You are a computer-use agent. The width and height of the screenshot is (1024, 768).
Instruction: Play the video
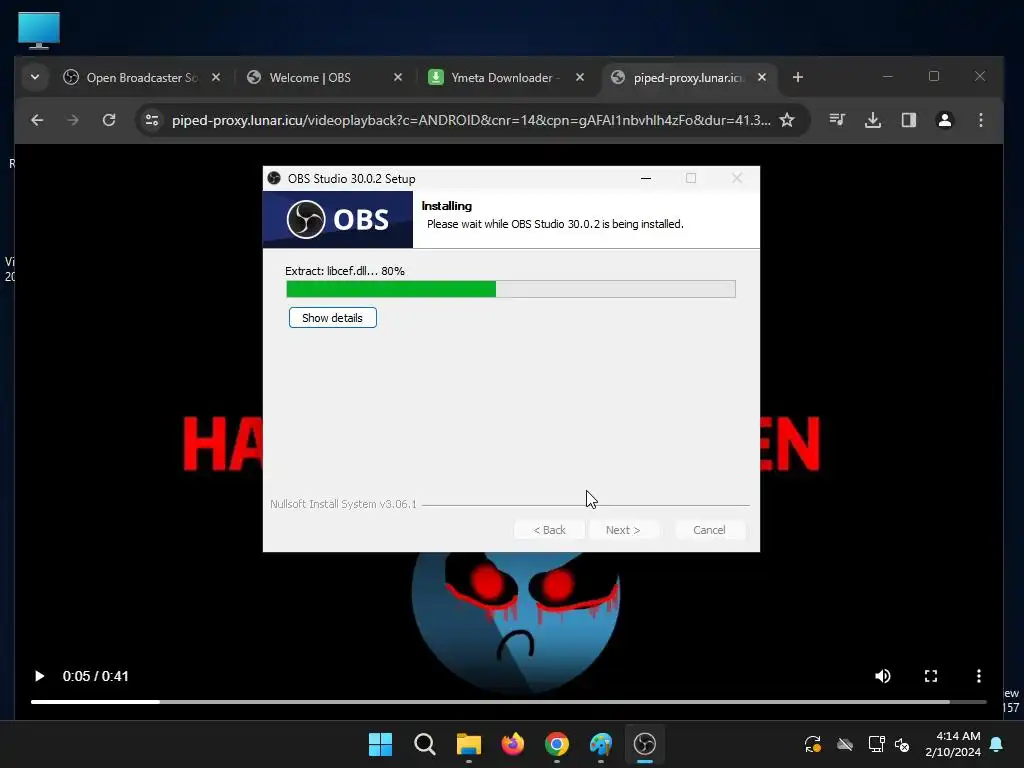coord(39,676)
